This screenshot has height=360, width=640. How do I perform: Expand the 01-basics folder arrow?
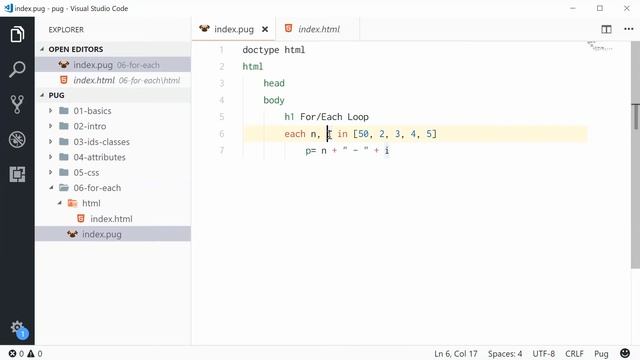(51, 111)
